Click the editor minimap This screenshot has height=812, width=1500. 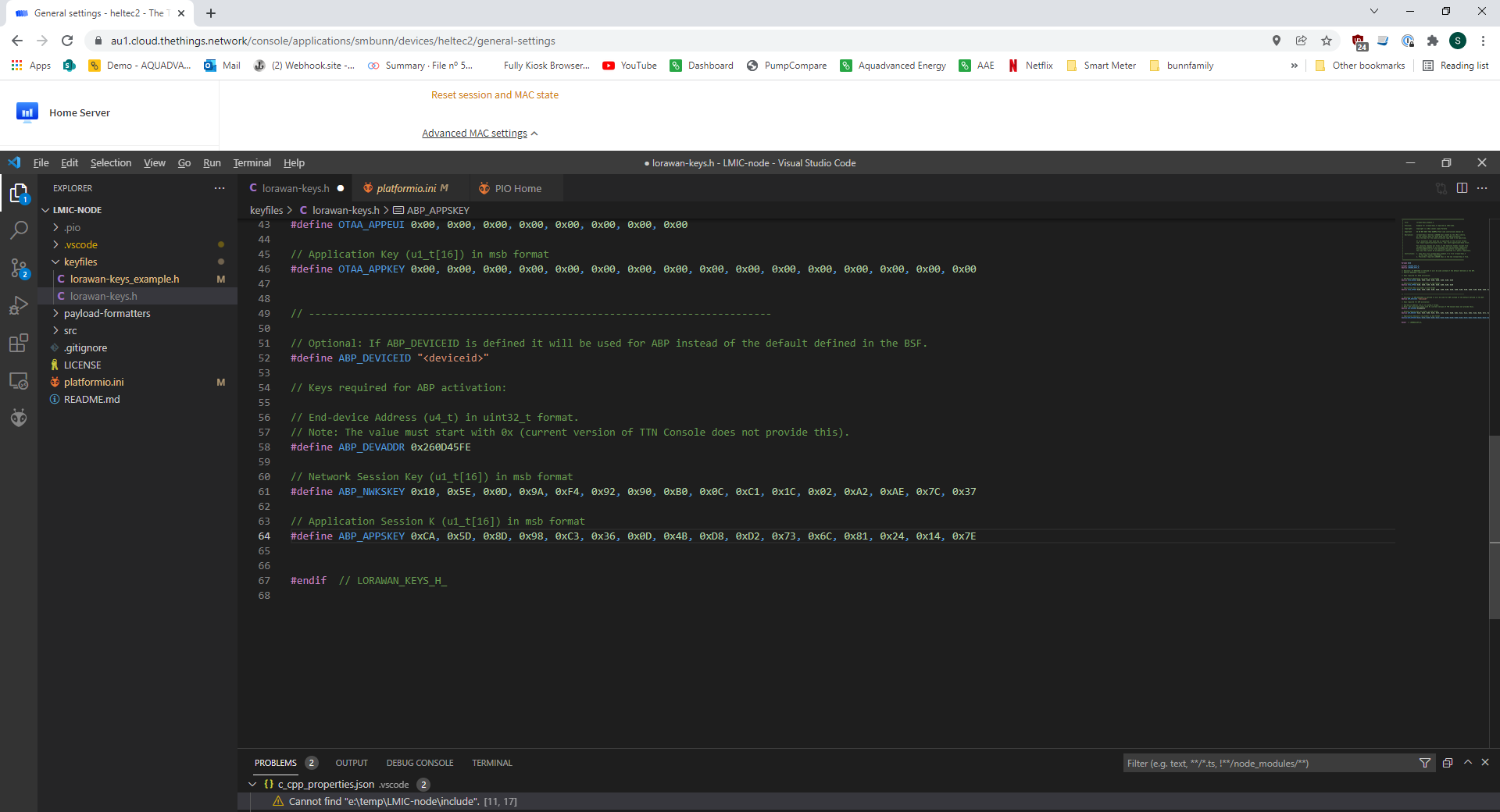tap(1444, 271)
